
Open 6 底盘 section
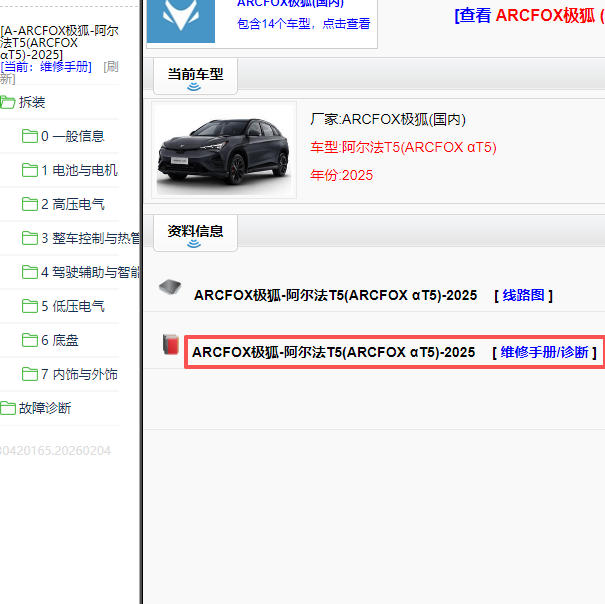[60, 340]
